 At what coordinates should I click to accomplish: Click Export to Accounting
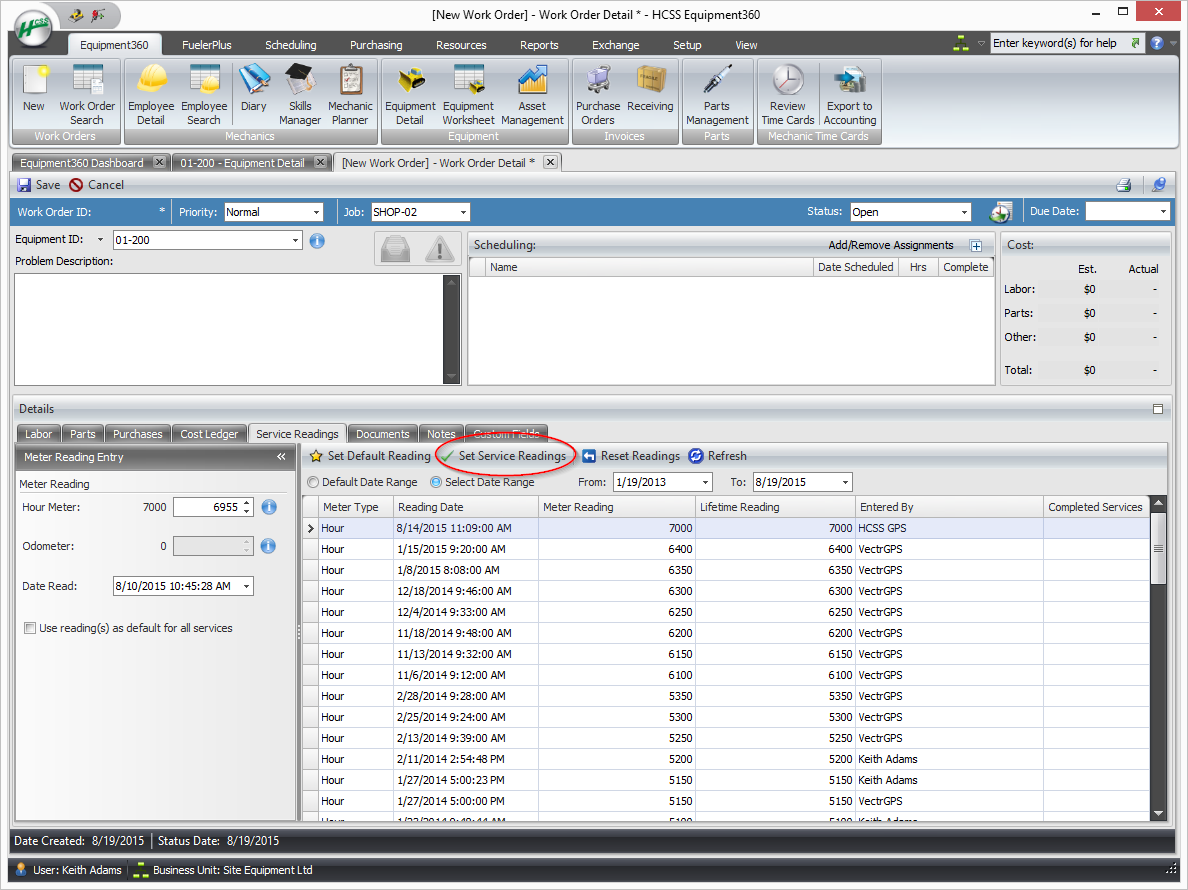(849, 95)
